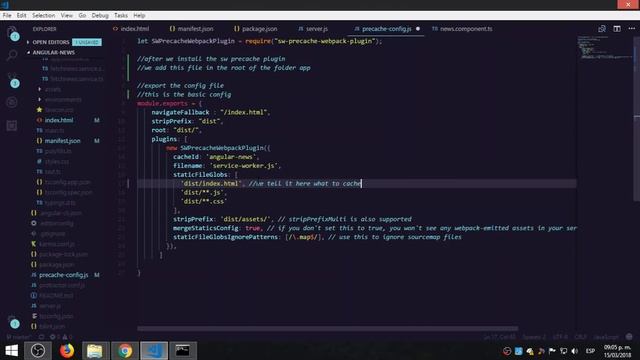Open the Debug menu
The image size is (640, 360).
(x=100, y=16)
